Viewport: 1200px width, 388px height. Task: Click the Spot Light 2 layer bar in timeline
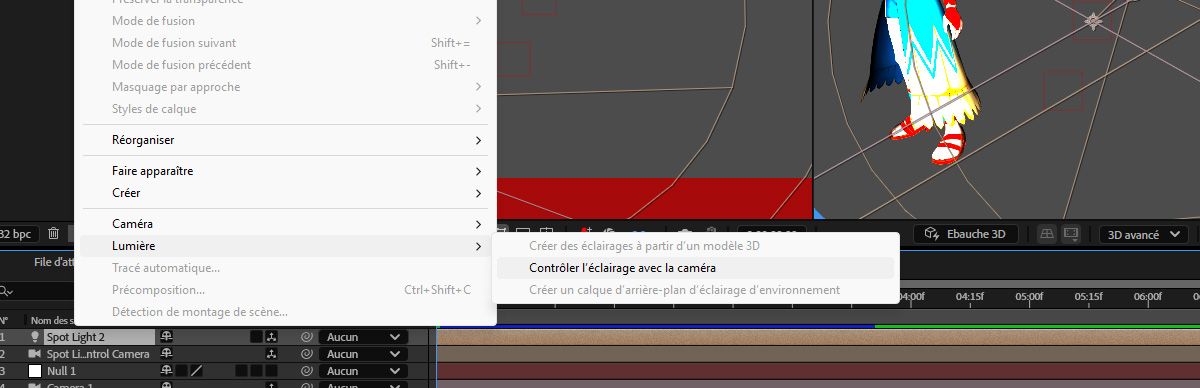click(818, 337)
